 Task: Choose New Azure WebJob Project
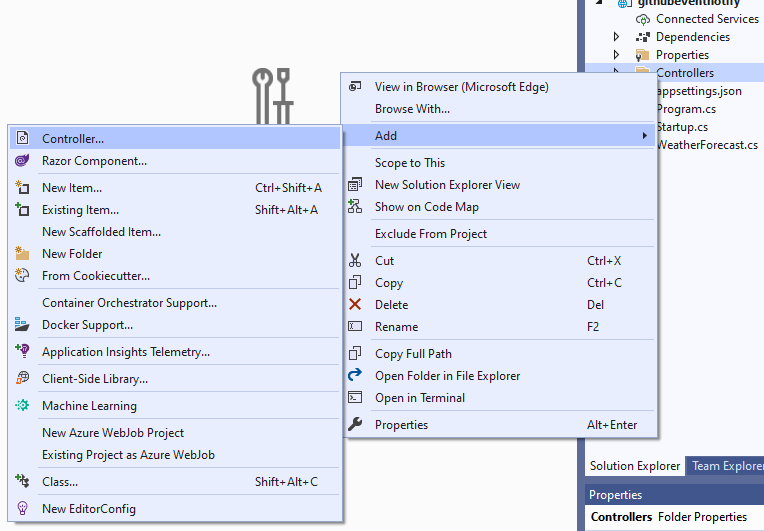(174, 433)
